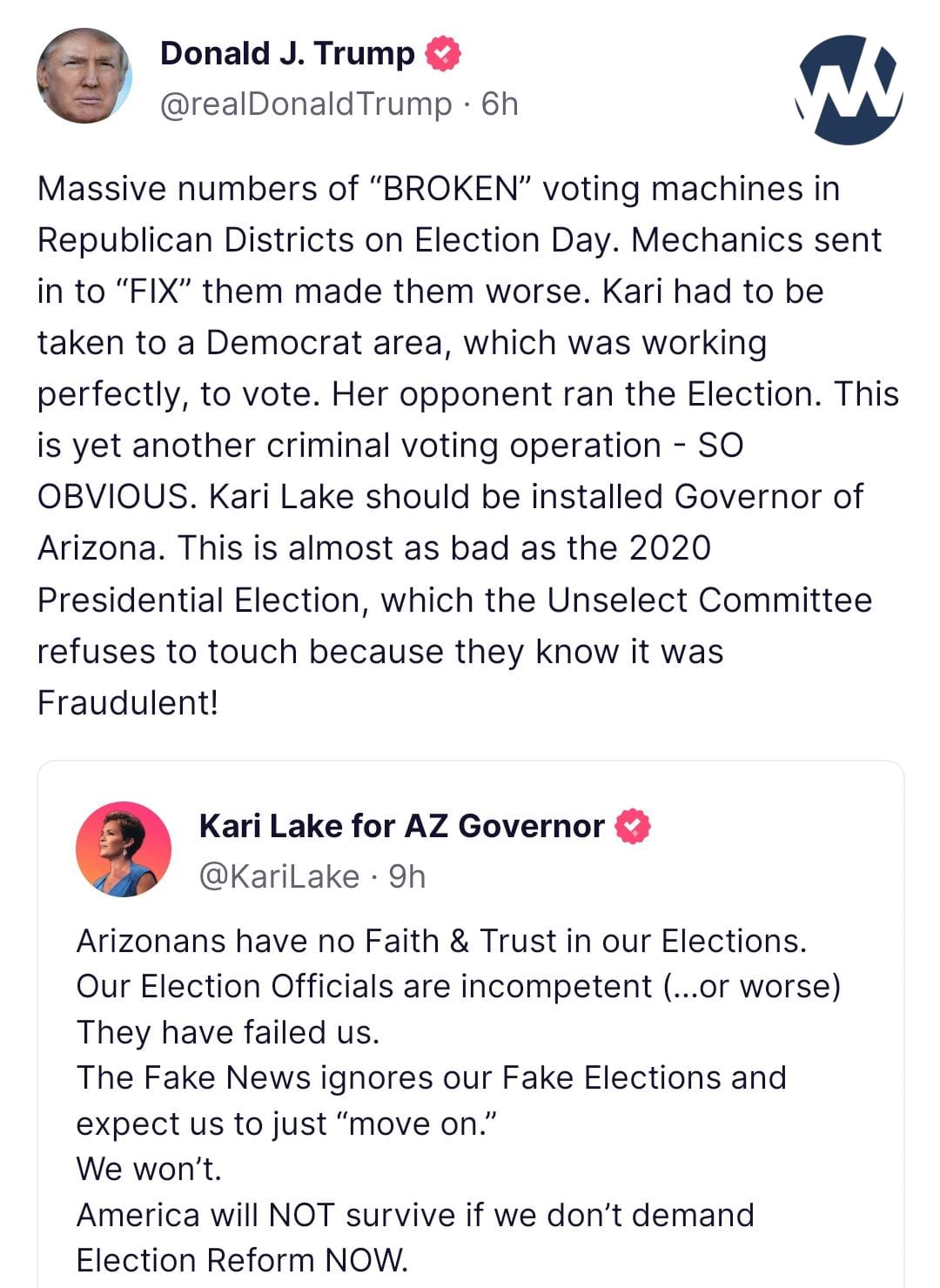
Task: Click the "We won't." line in the quote
Action: [x=149, y=1169]
